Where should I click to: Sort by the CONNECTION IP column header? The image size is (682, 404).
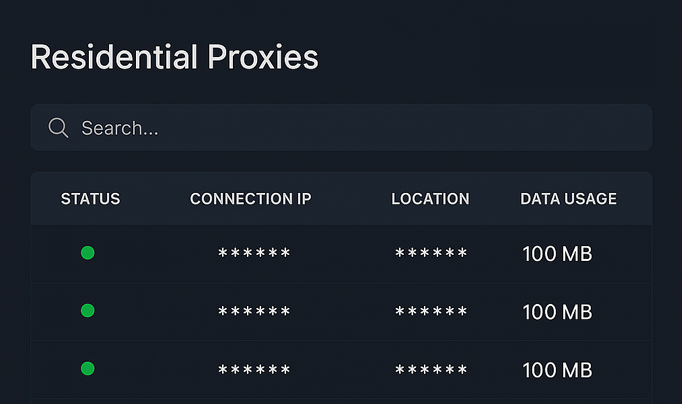[x=251, y=199]
